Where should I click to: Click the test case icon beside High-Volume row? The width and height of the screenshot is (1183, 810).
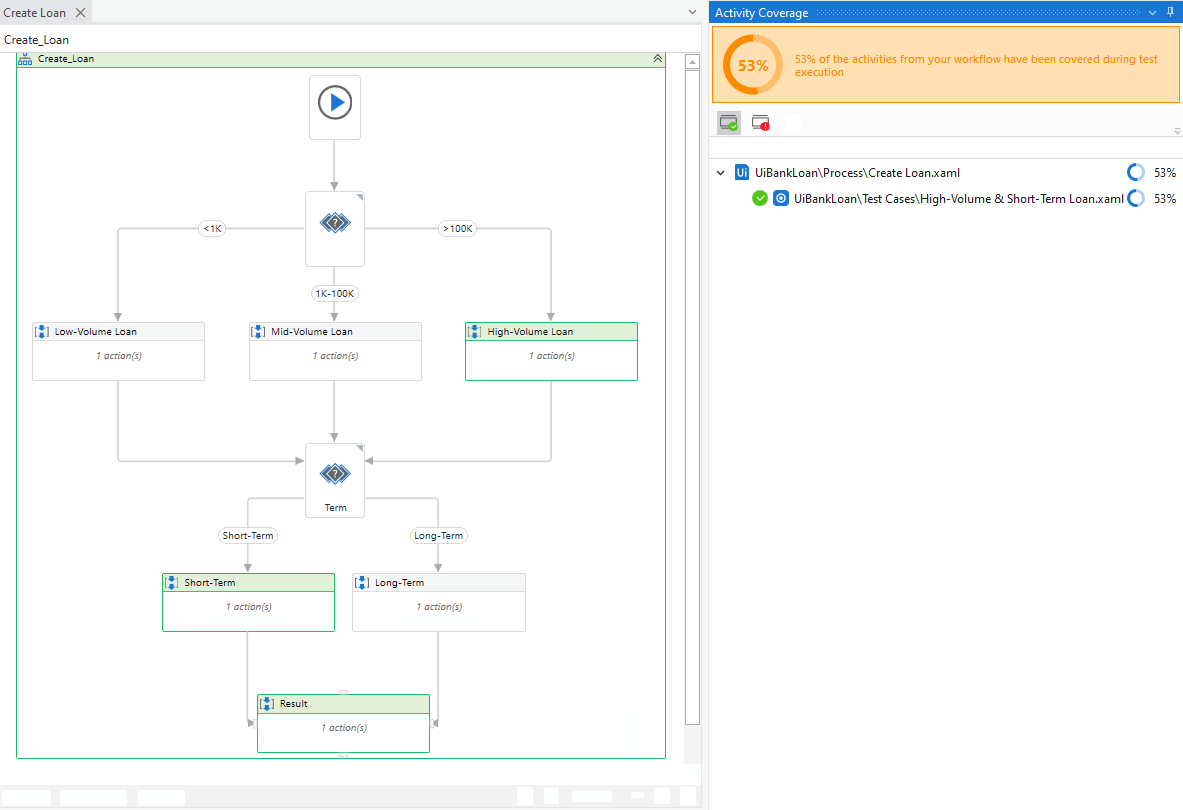(781, 198)
